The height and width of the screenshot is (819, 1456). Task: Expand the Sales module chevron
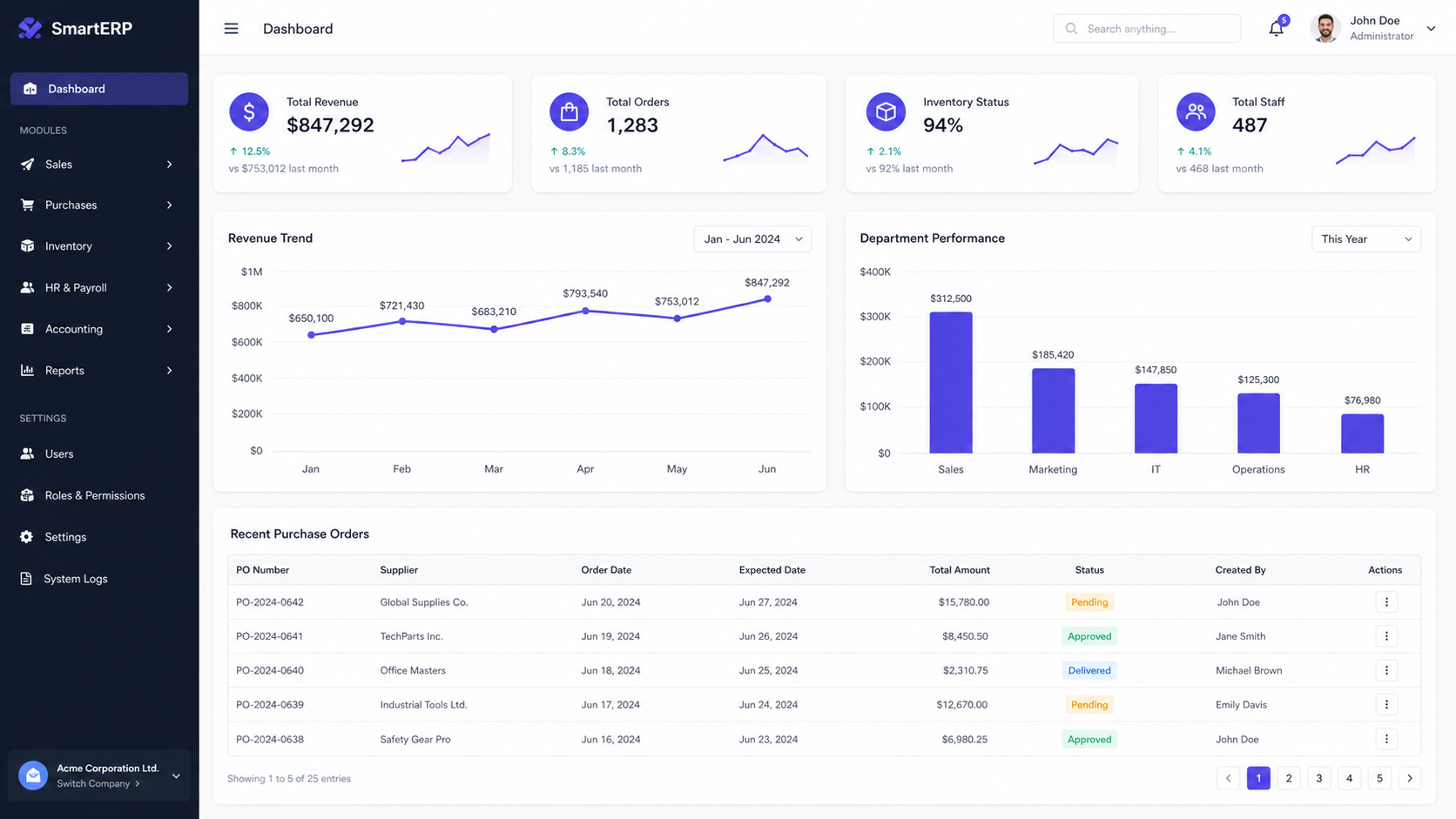169,164
